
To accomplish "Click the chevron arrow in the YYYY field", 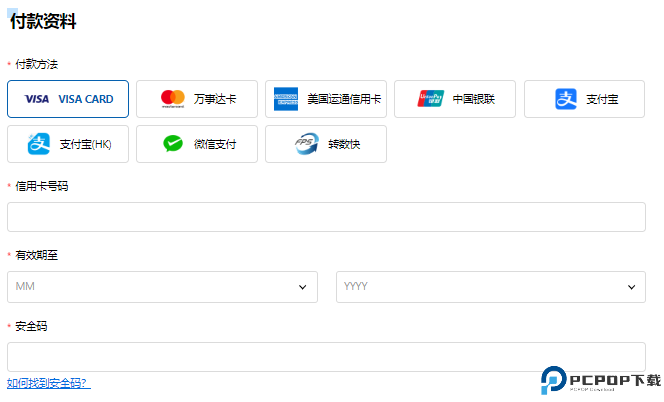I will pos(630,287).
